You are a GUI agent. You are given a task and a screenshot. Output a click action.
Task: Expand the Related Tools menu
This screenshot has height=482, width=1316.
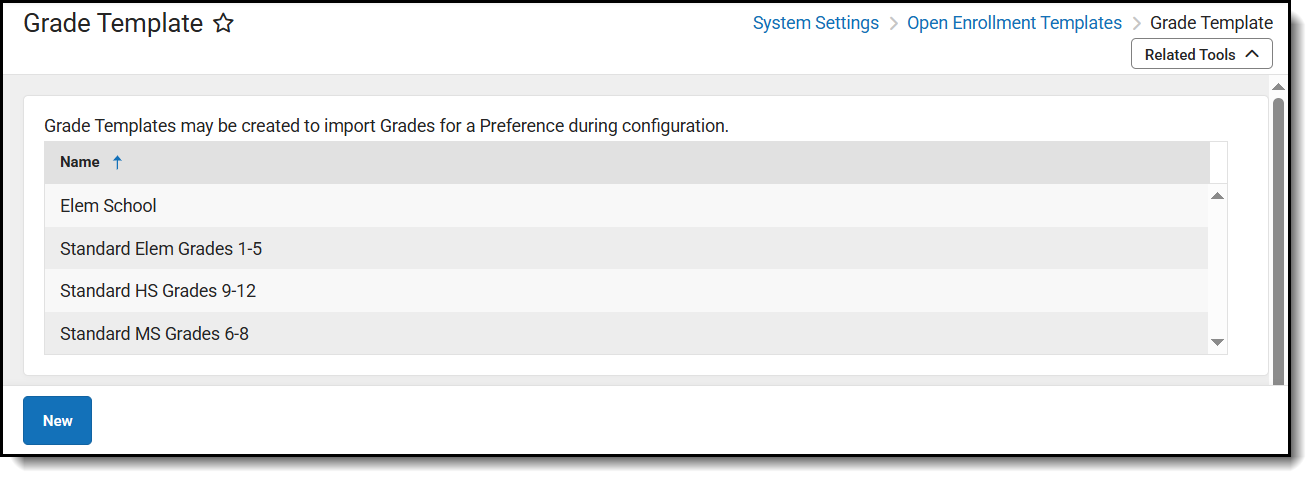tap(1201, 55)
